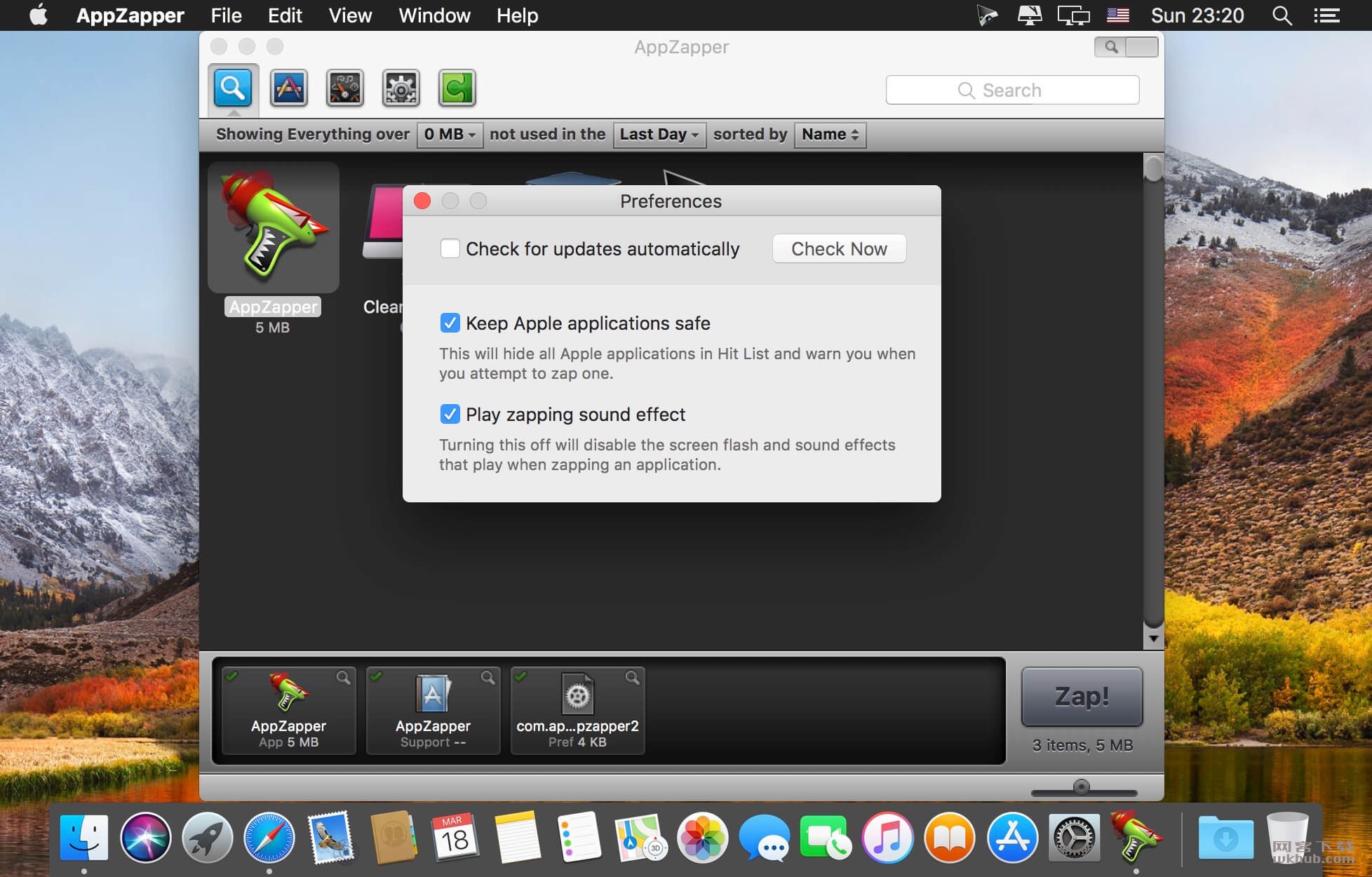Screen dimensions: 1372x877
Task: Uncheck the AppZapper Support item checkmark
Action: click(x=376, y=676)
